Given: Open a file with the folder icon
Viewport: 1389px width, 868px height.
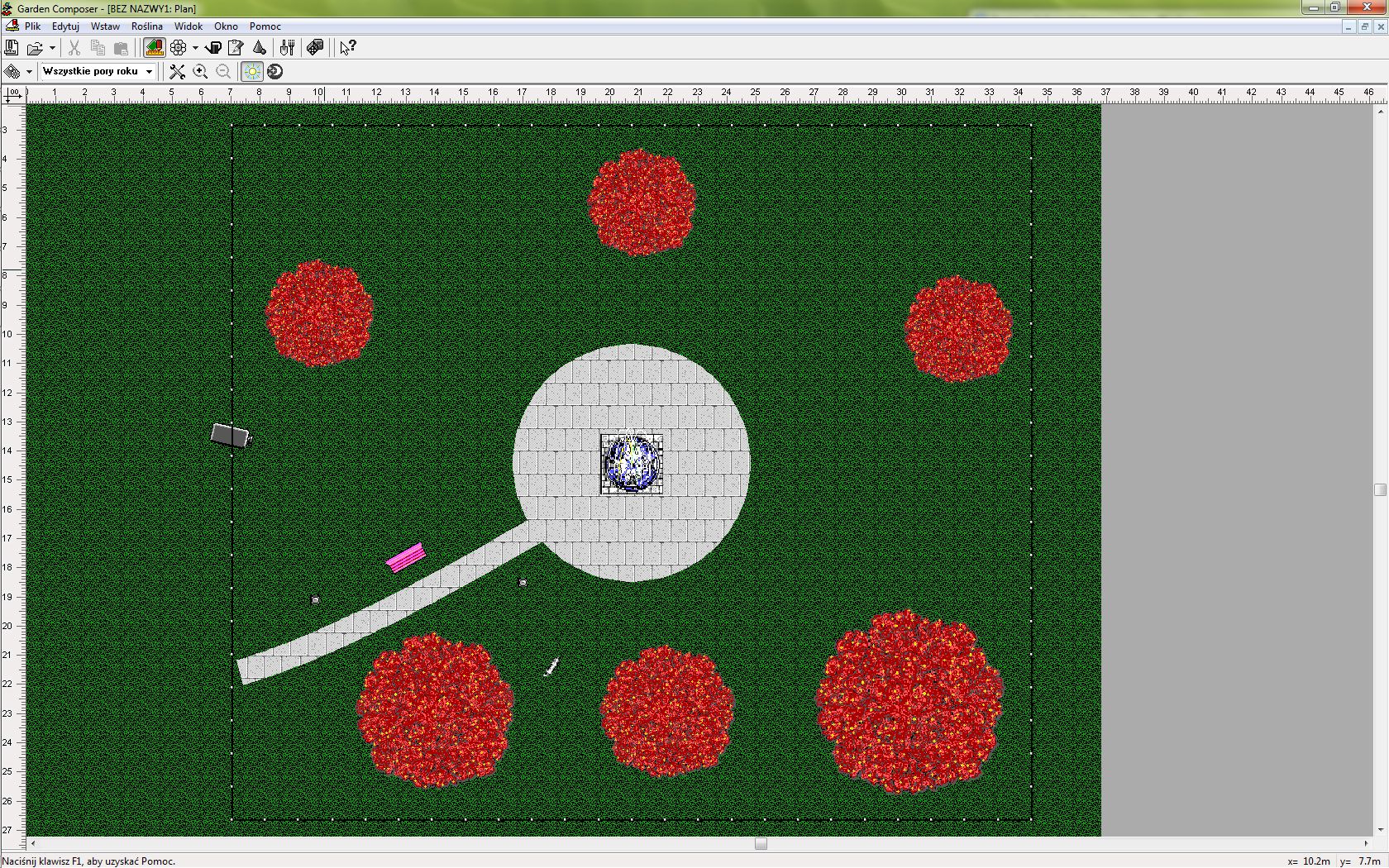Looking at the screenshot, I should click(34, 48).
